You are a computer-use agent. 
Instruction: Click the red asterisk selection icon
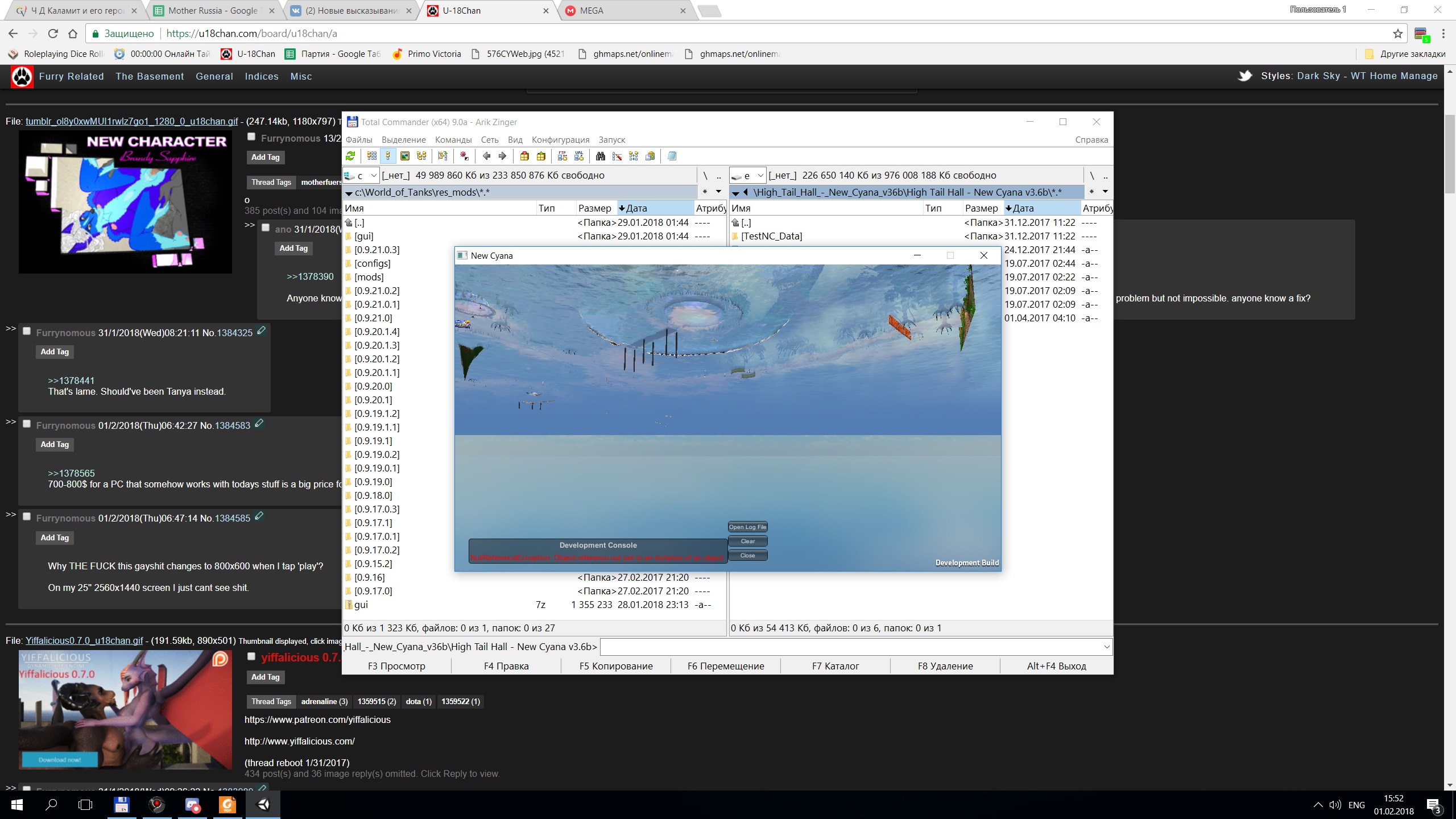465,156
